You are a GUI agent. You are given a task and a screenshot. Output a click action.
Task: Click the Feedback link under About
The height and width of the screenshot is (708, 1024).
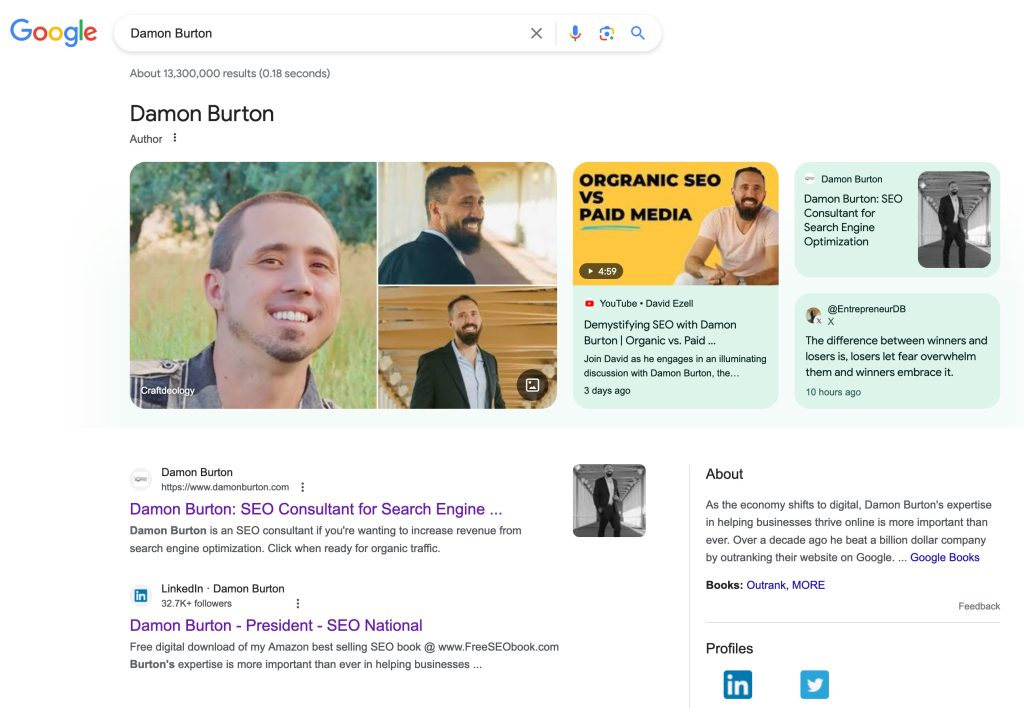click(979, 606)
